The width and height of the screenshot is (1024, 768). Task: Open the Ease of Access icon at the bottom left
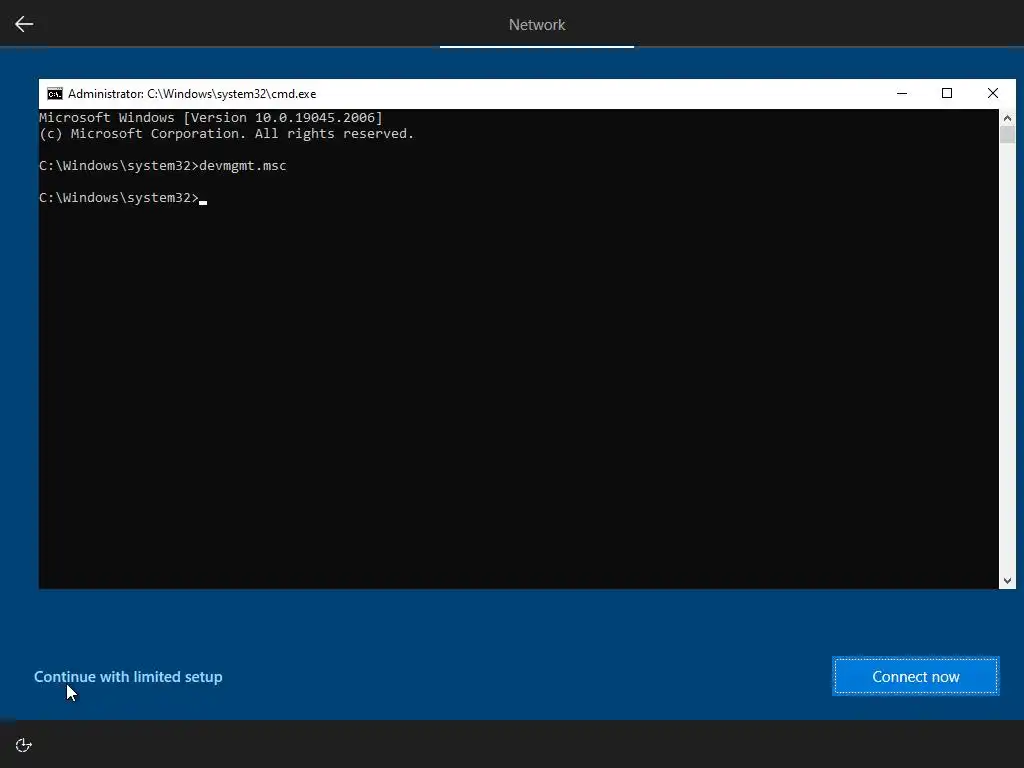click(x=24, y=745)
